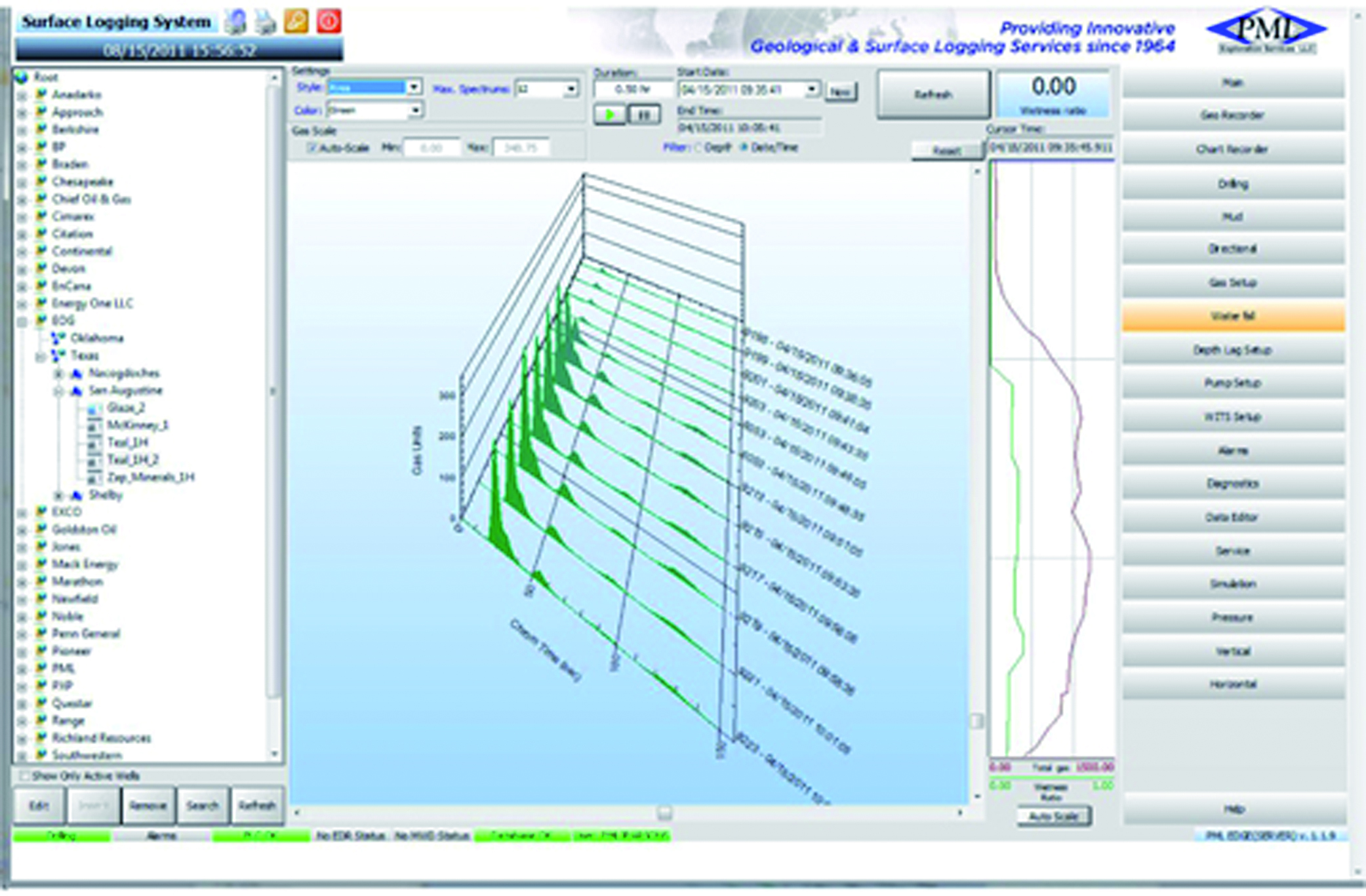Click the county icon beside Shelby
Image resolution: width=1366 pixels, height=896 pixels.
pos(77,495)
